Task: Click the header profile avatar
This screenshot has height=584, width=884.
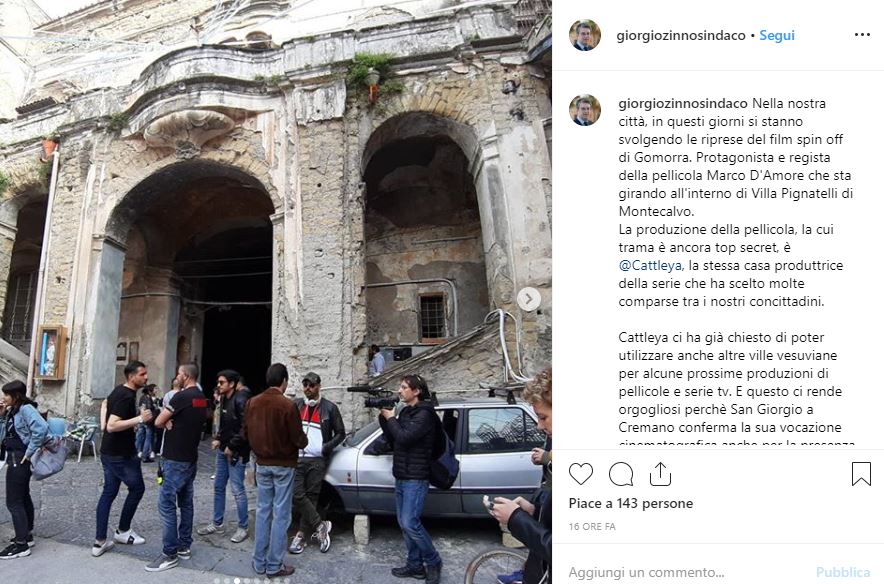Action: 585,35
